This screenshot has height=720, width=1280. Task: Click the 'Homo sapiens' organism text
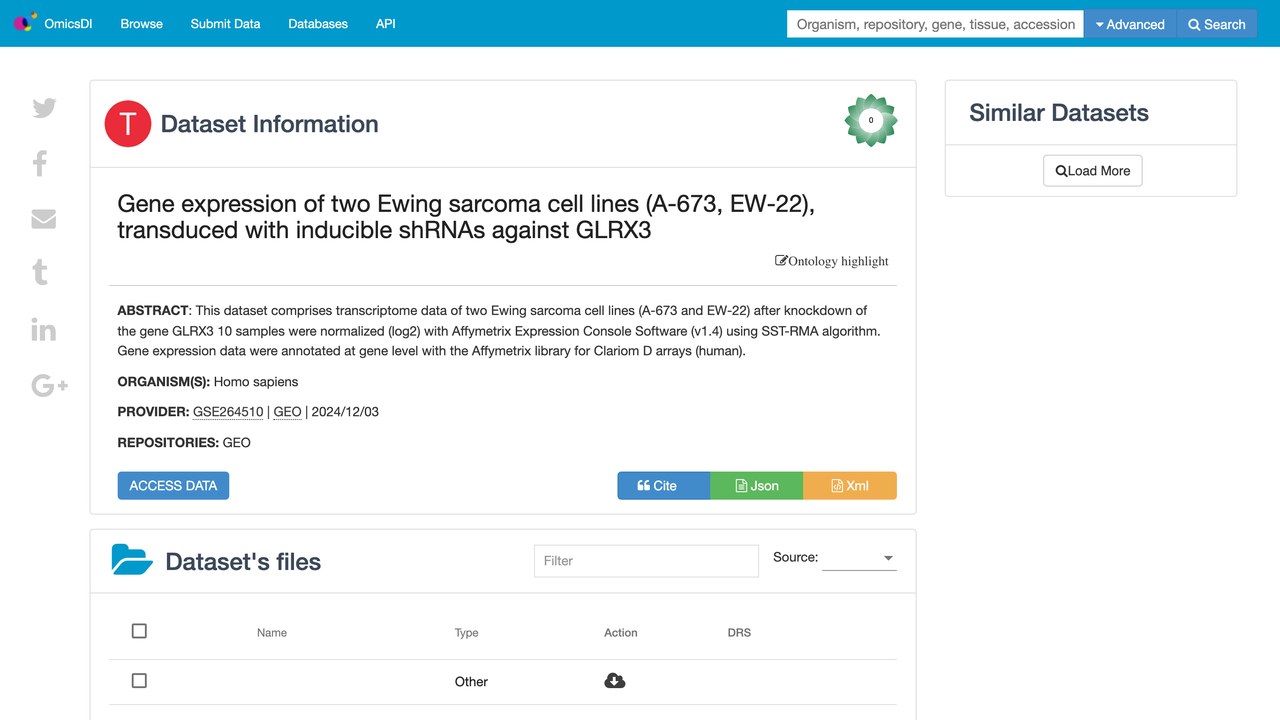click(256, 382)
